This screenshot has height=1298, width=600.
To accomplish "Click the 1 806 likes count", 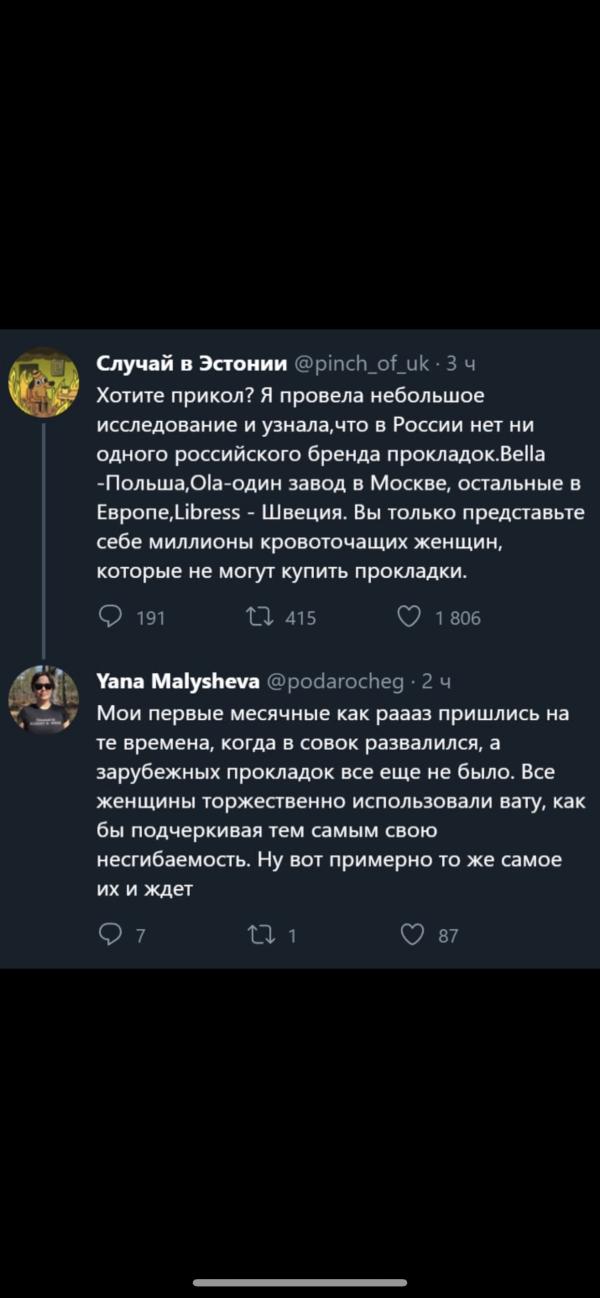I will (457, 618).
